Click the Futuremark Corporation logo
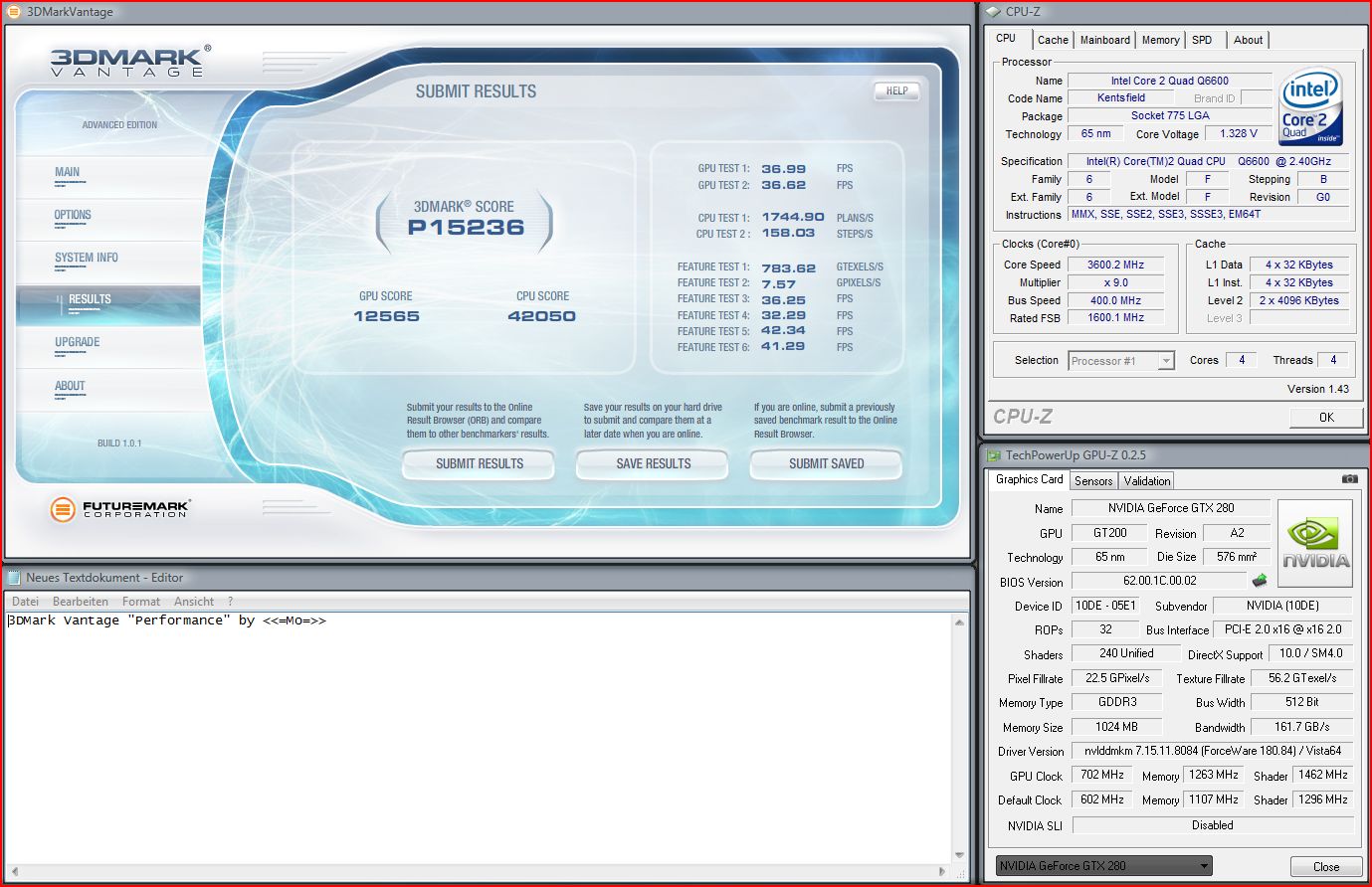The width and height of the screenshot is (1372, 887). (x=119, y=509)
